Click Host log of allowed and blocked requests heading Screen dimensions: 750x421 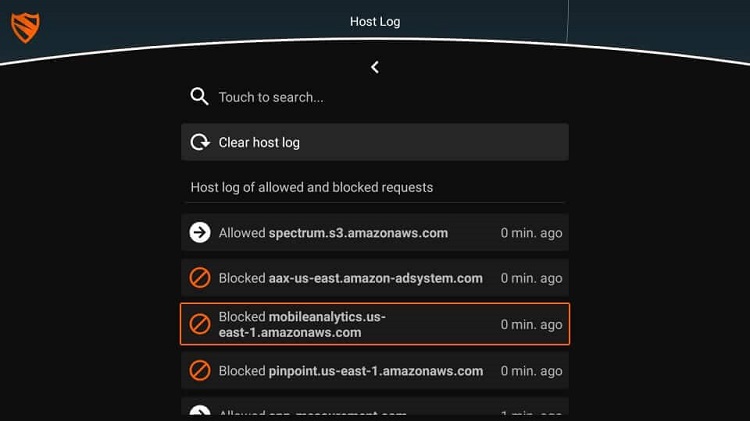[312, 187]
